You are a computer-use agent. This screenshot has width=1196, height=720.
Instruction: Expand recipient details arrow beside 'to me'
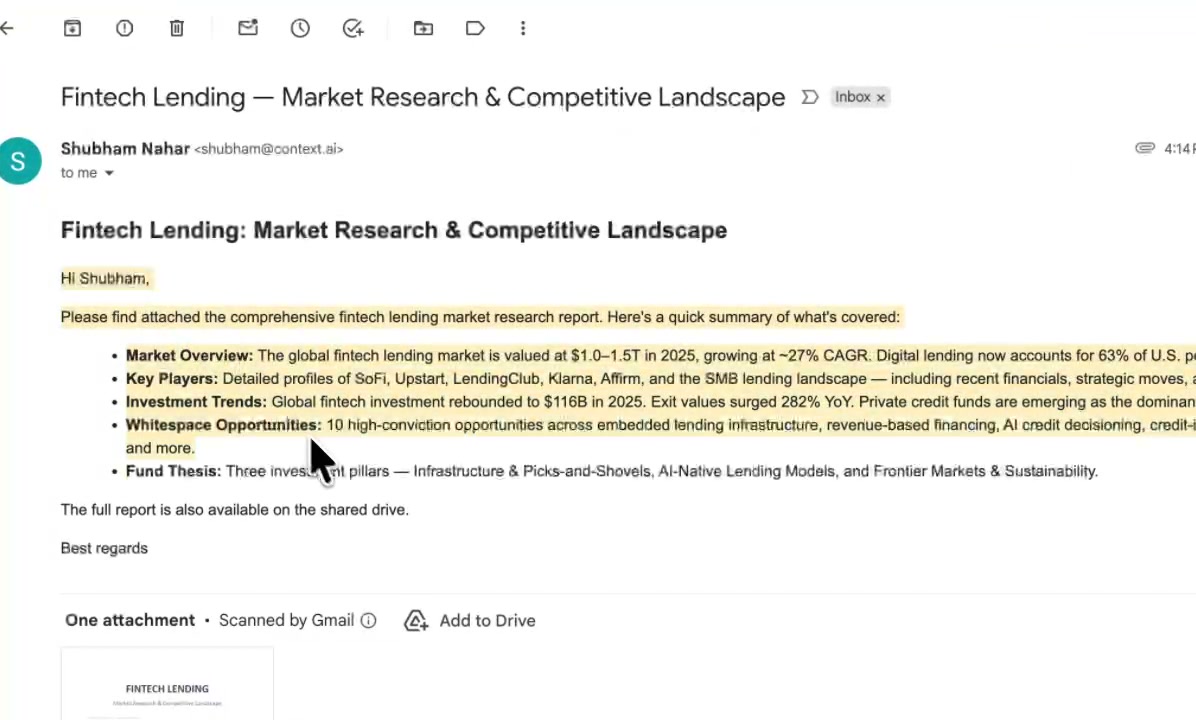109,173
